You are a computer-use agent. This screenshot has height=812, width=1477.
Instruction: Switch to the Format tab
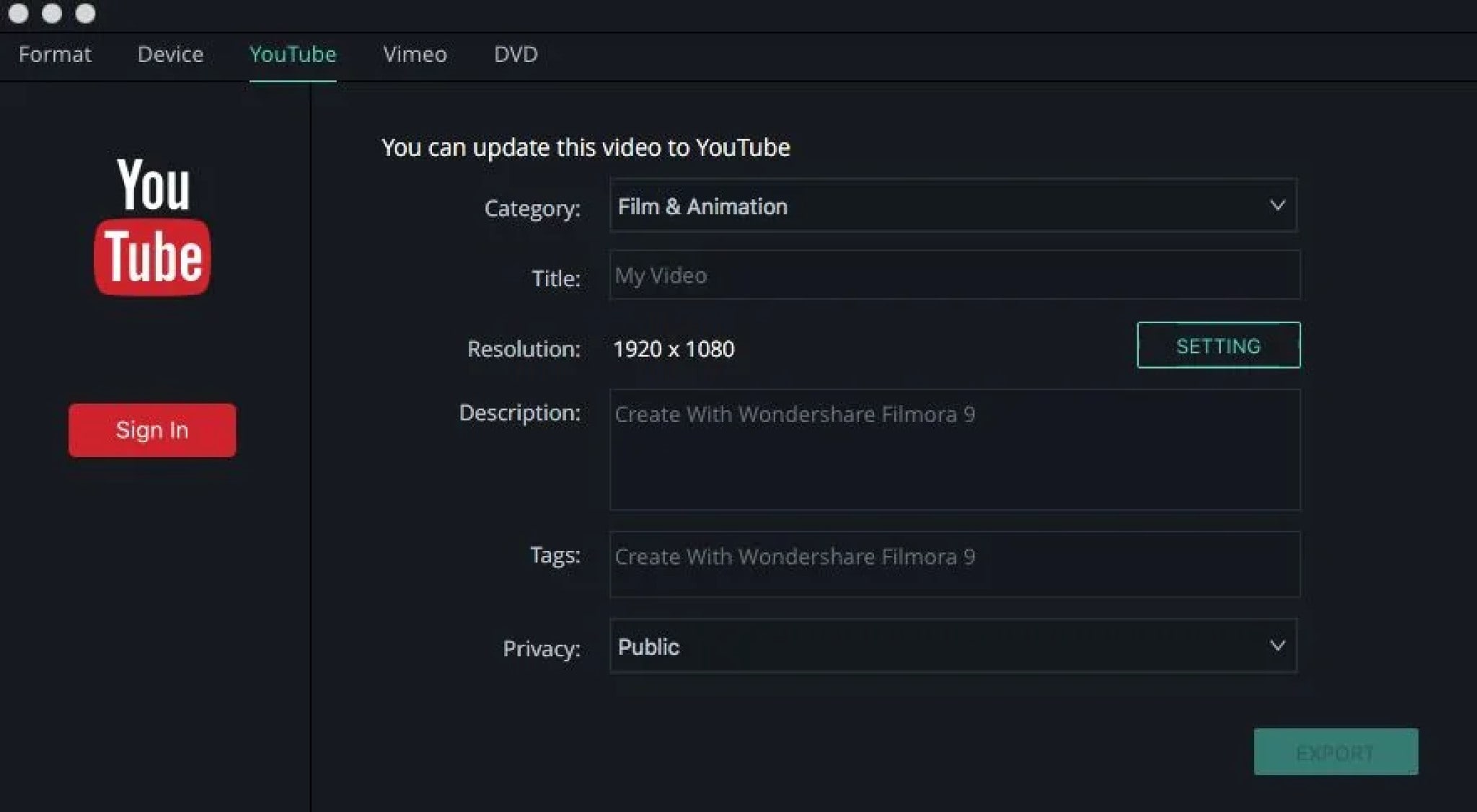55,55
